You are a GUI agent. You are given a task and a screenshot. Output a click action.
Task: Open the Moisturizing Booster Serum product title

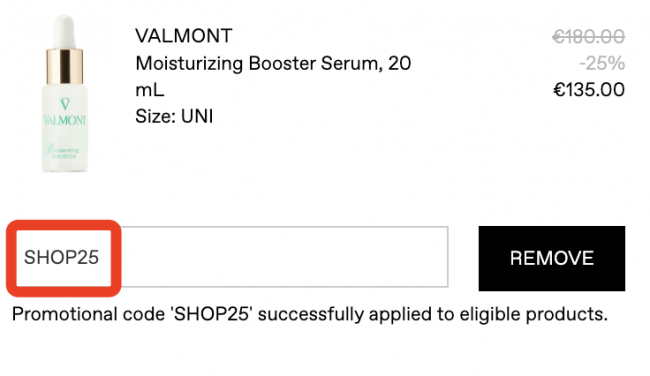(273, 77)
